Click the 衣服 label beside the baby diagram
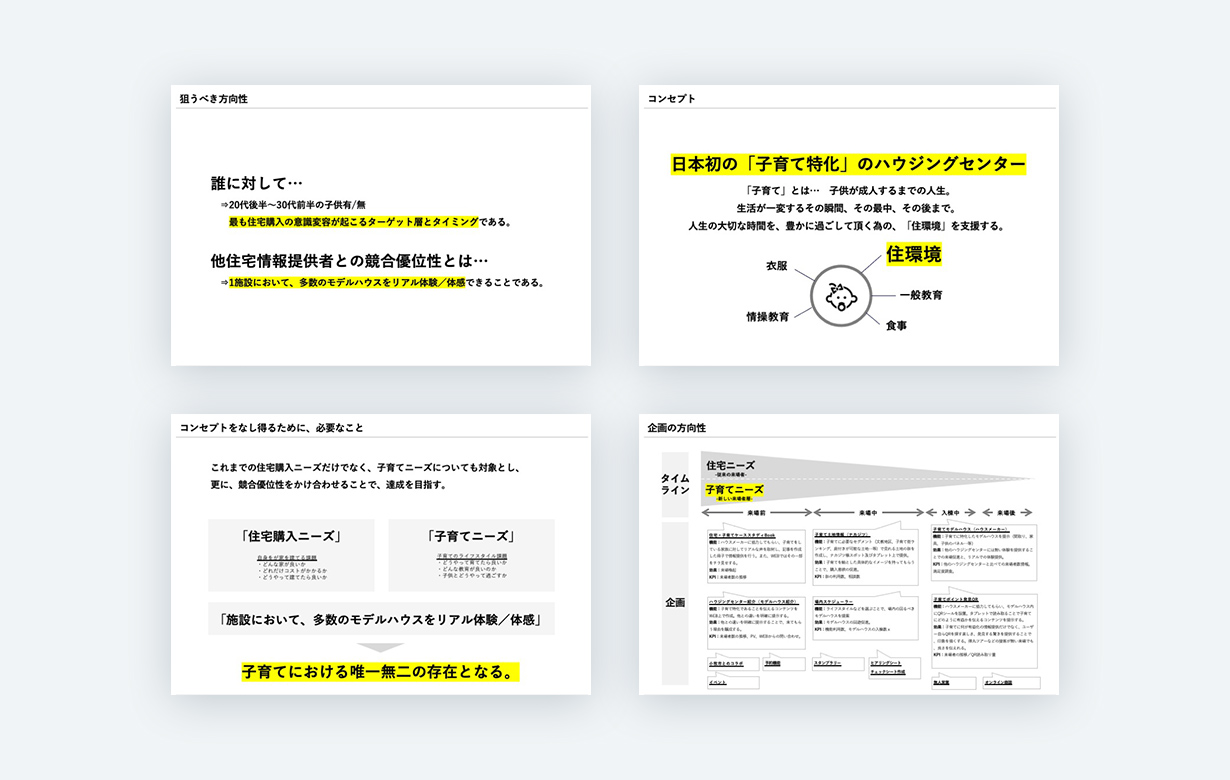Image resolution: width=1230 pixels, height=780 pixels. pos(777,266)
